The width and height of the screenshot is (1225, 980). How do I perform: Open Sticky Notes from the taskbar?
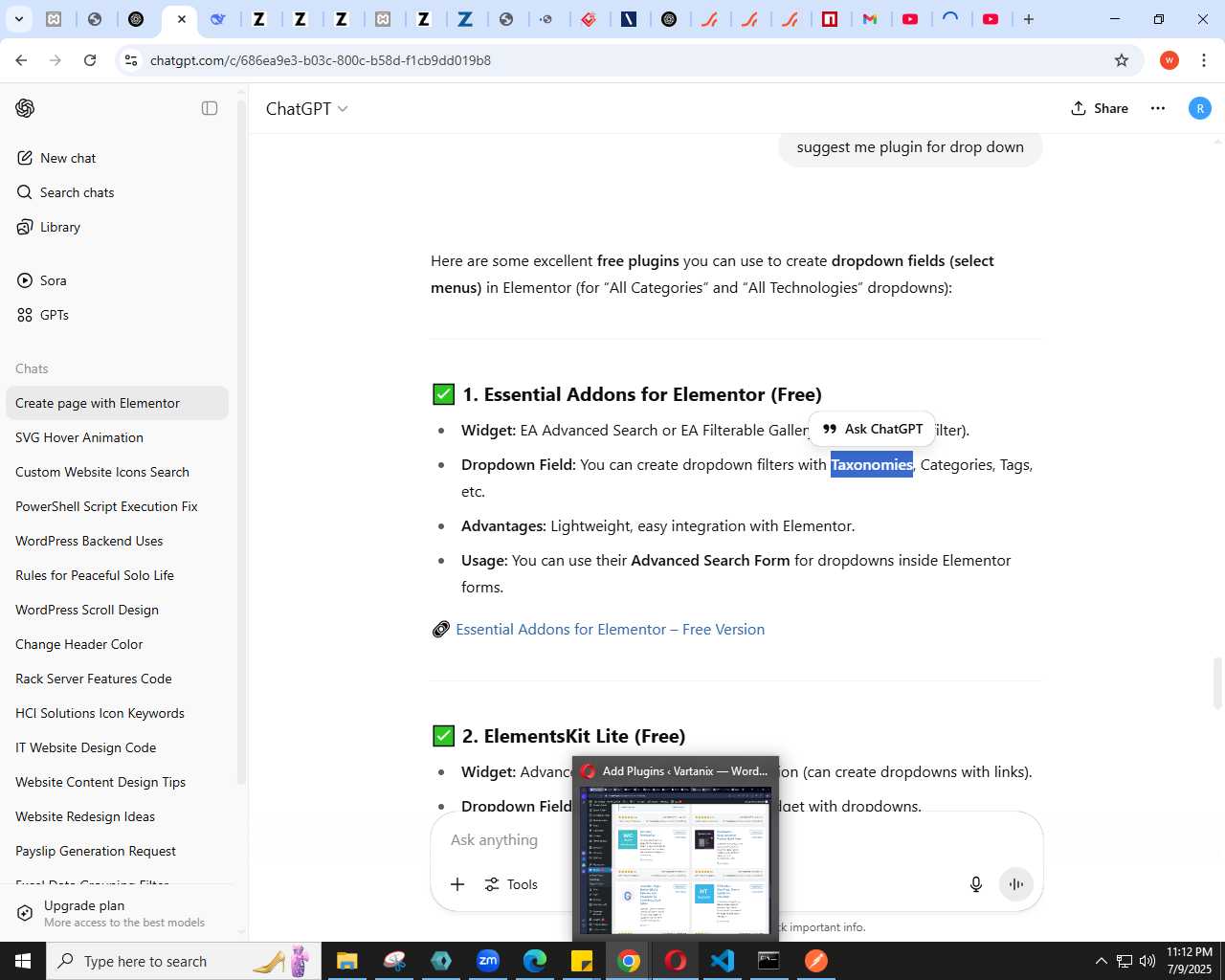click(x=582, y=961)
